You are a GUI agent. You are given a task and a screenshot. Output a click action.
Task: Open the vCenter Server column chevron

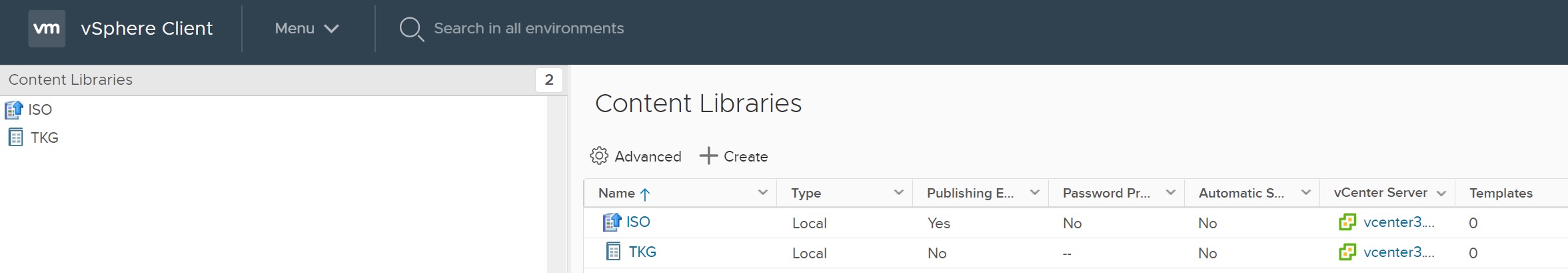click(x=1441, y=194)
